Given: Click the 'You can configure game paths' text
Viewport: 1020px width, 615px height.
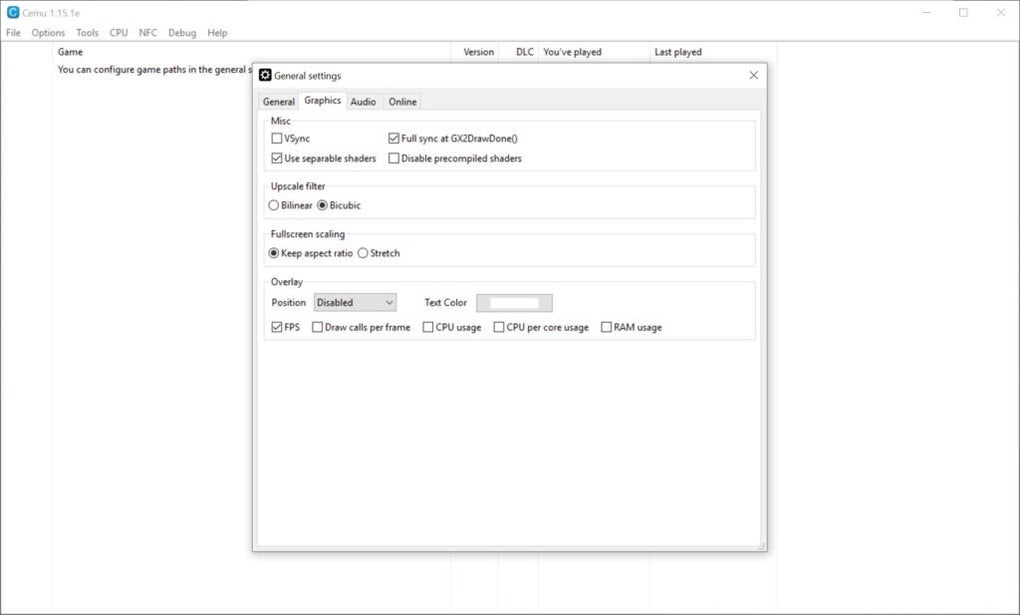Looking at the screenshot, I should (x=155, y=70).
